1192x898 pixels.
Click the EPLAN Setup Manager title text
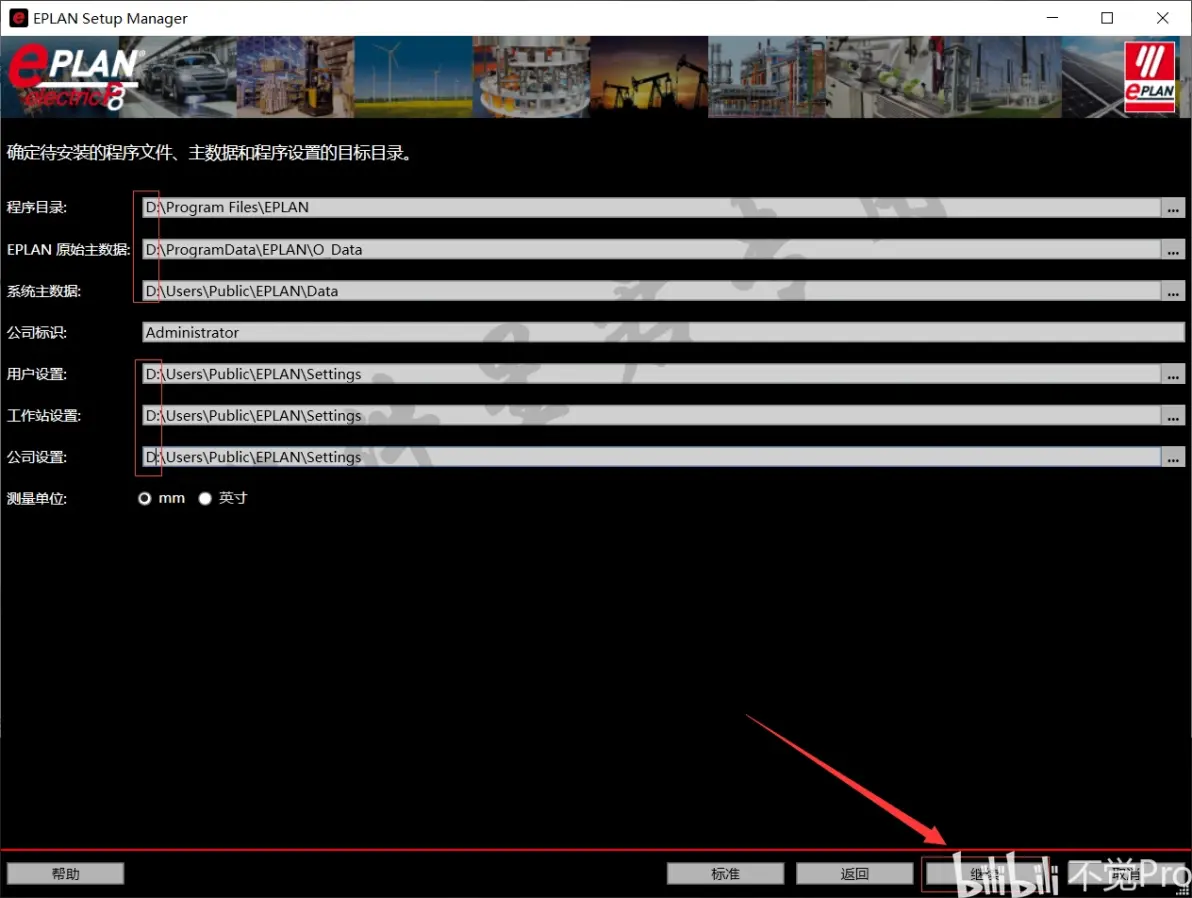[x=110, y=18]
